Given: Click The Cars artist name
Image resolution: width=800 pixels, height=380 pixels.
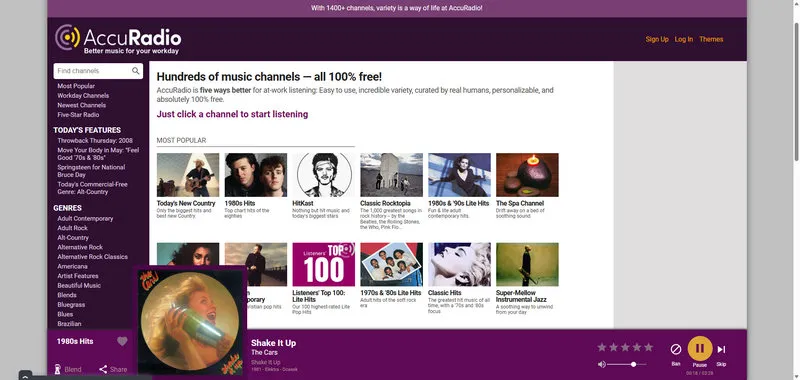Looking at the screenshot, I should (264, 352).
